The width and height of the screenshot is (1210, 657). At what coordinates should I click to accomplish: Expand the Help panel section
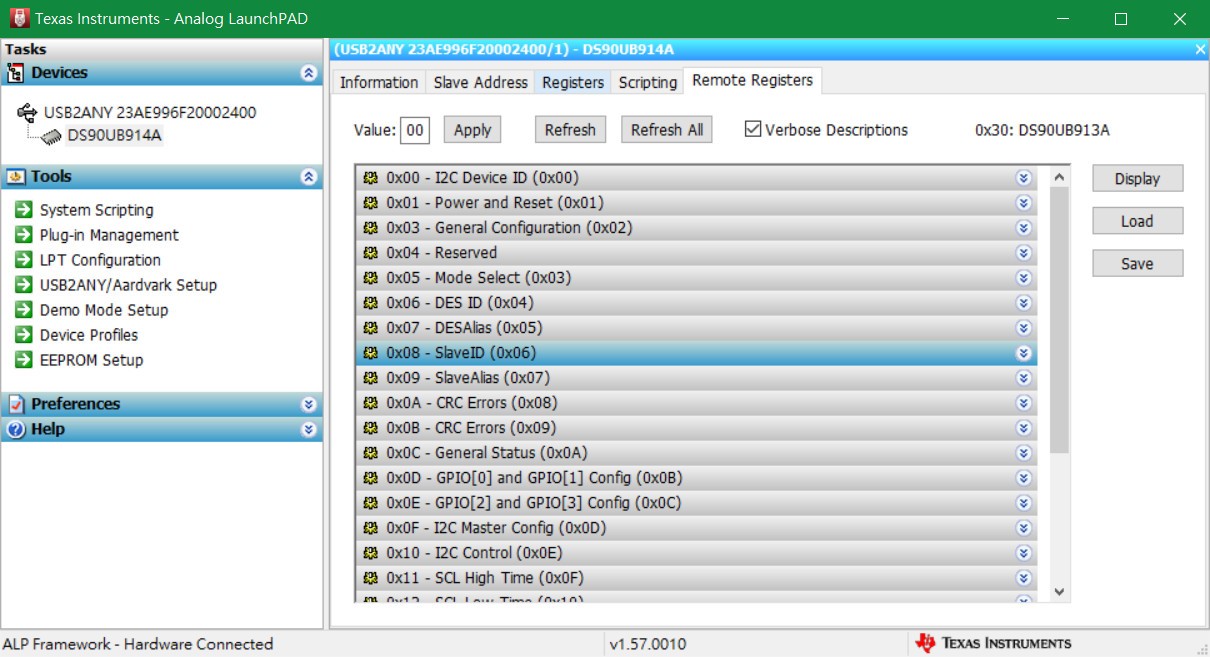[x=309, y=429]
